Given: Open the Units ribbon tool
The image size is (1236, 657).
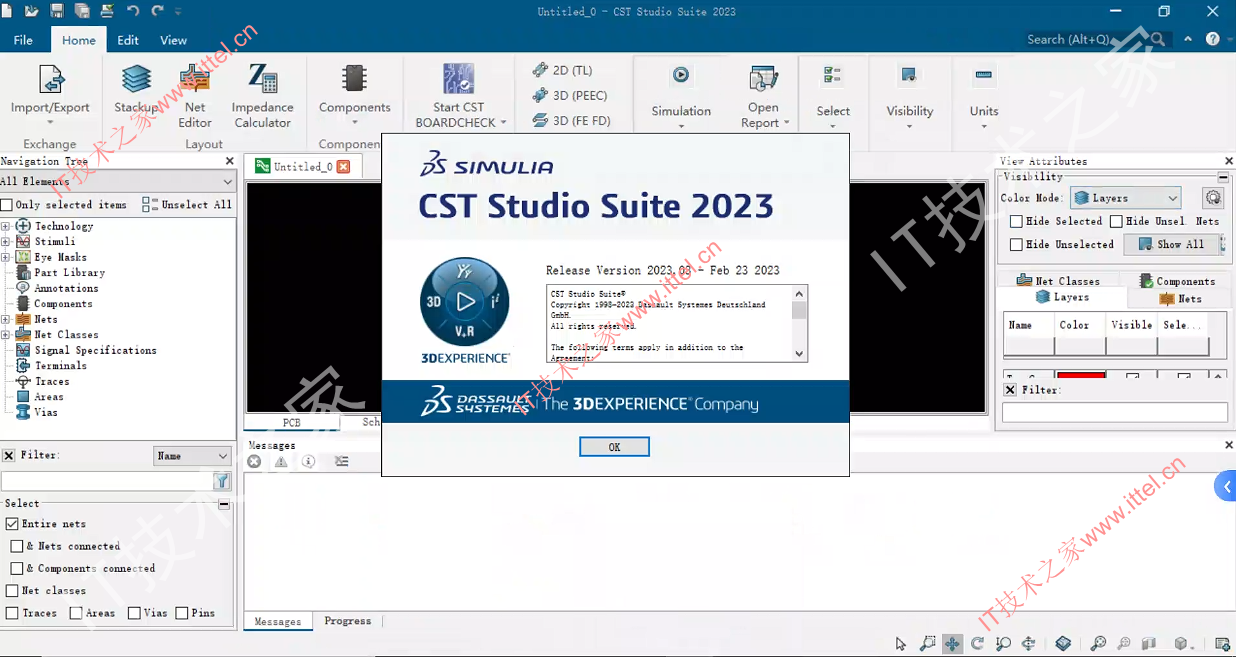Looking at the screenshot, I should click(x=984, y=96).
